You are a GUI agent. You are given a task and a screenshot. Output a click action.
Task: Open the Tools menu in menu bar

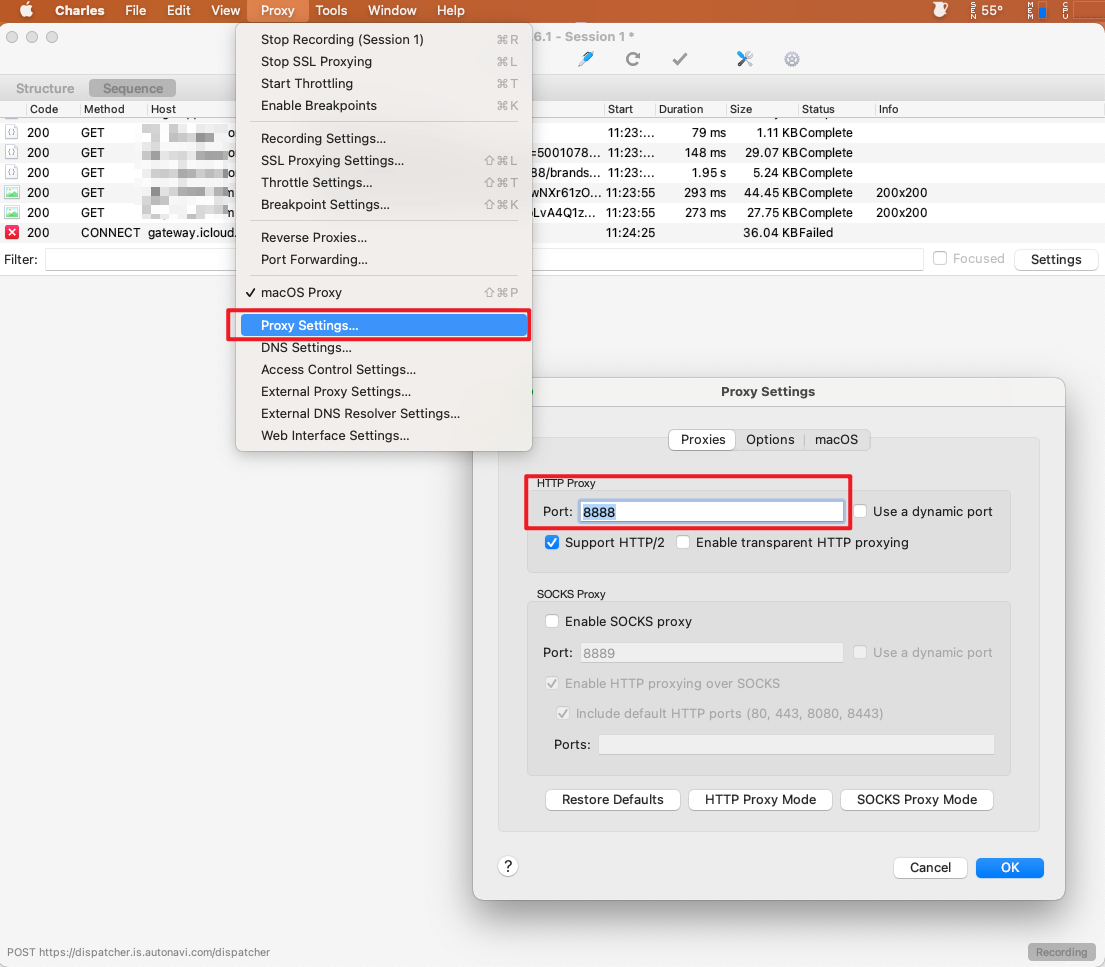(331, 11)
